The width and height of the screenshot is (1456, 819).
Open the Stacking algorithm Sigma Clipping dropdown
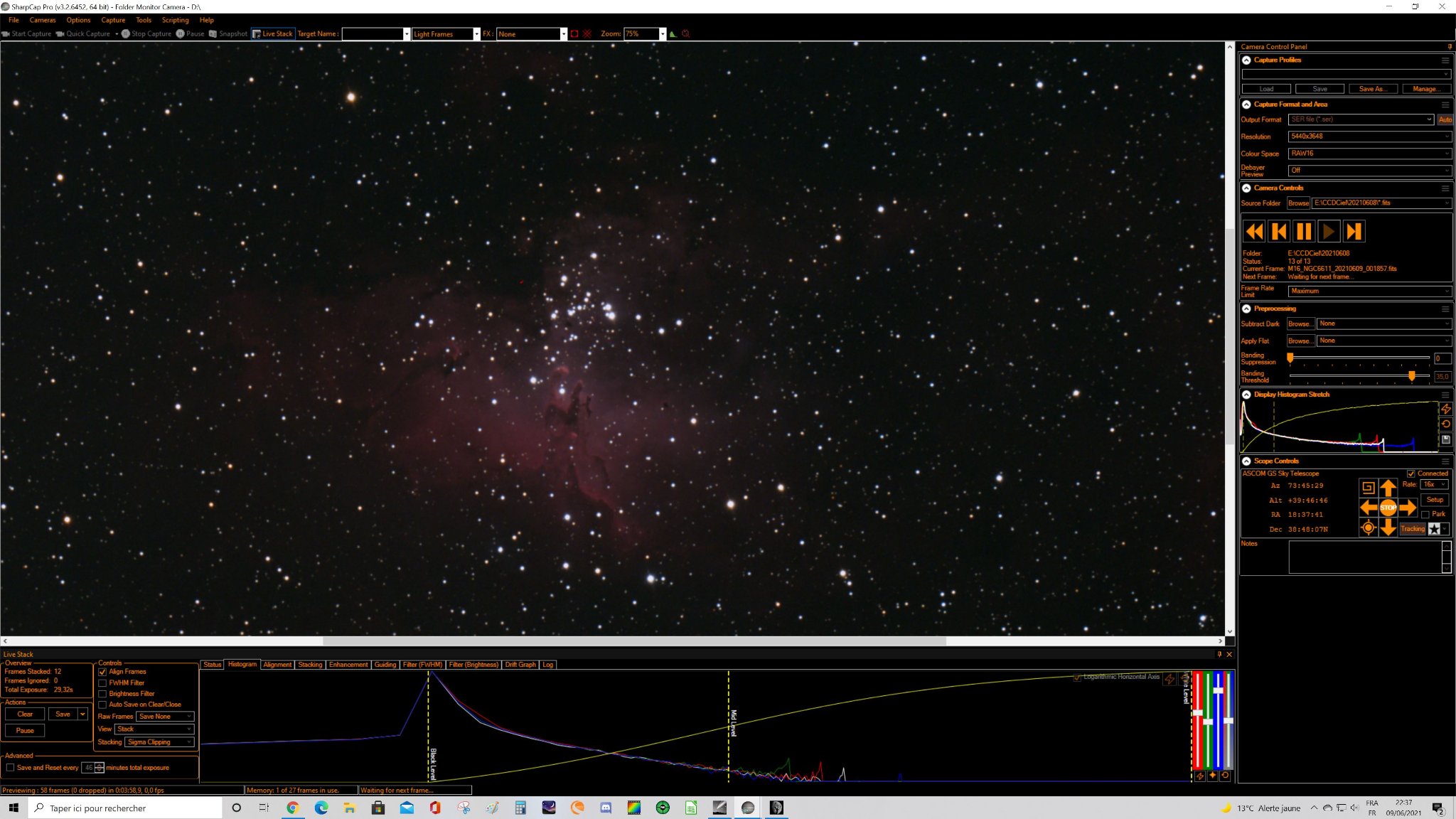[159, 742]
